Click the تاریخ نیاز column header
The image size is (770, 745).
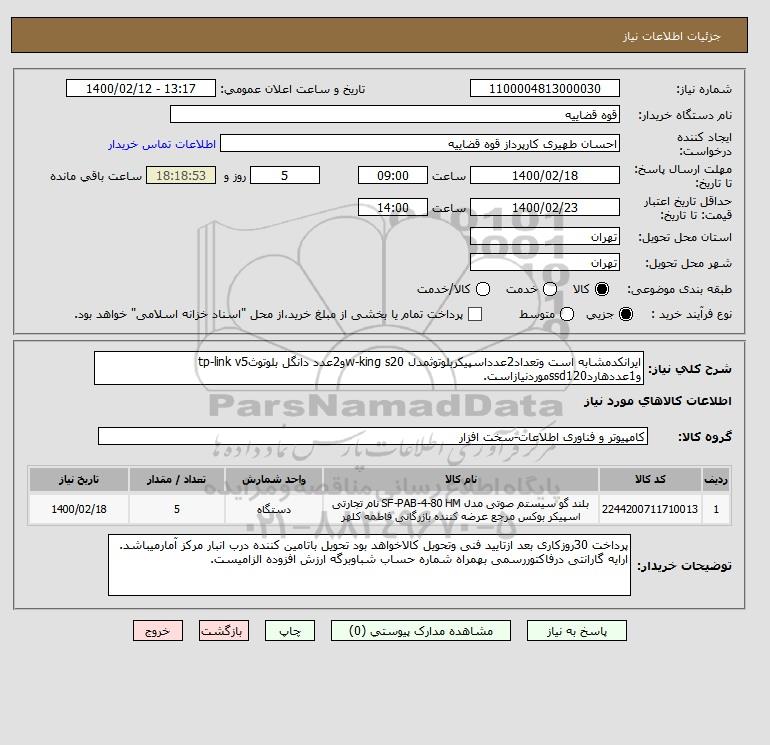(x=79, y=479)
